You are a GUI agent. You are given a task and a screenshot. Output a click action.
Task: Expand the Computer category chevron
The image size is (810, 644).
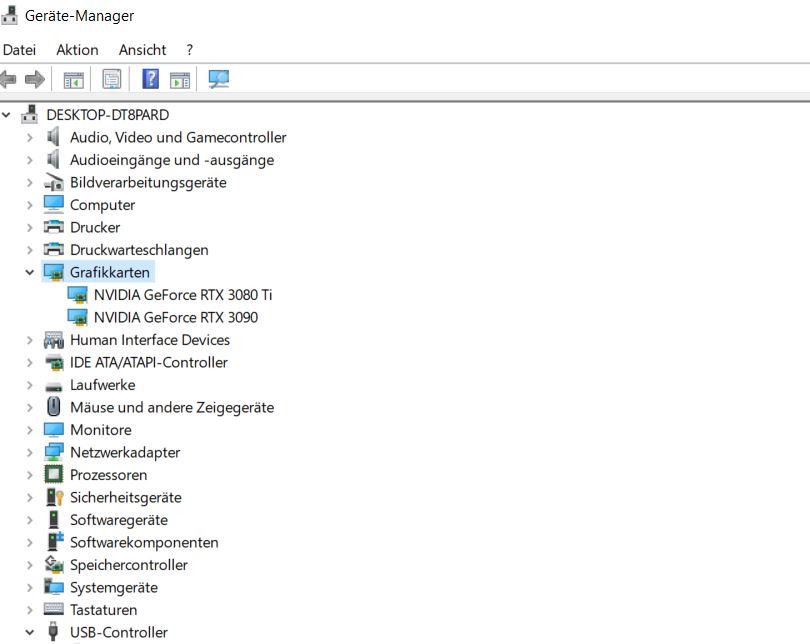30,205
